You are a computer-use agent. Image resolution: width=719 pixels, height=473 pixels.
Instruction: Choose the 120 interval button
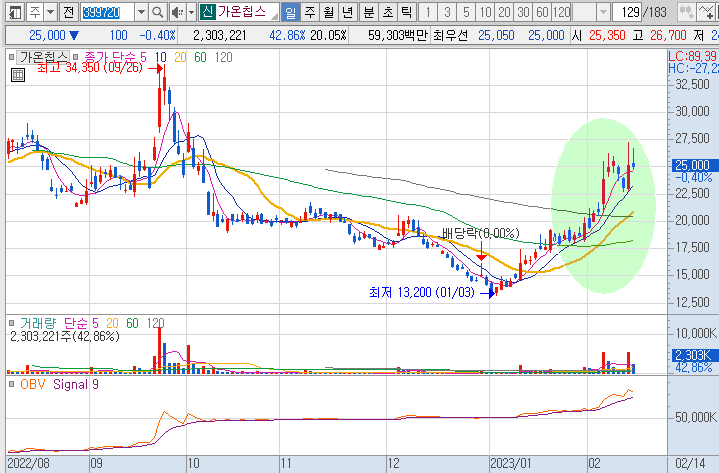(x=561, y=12)
